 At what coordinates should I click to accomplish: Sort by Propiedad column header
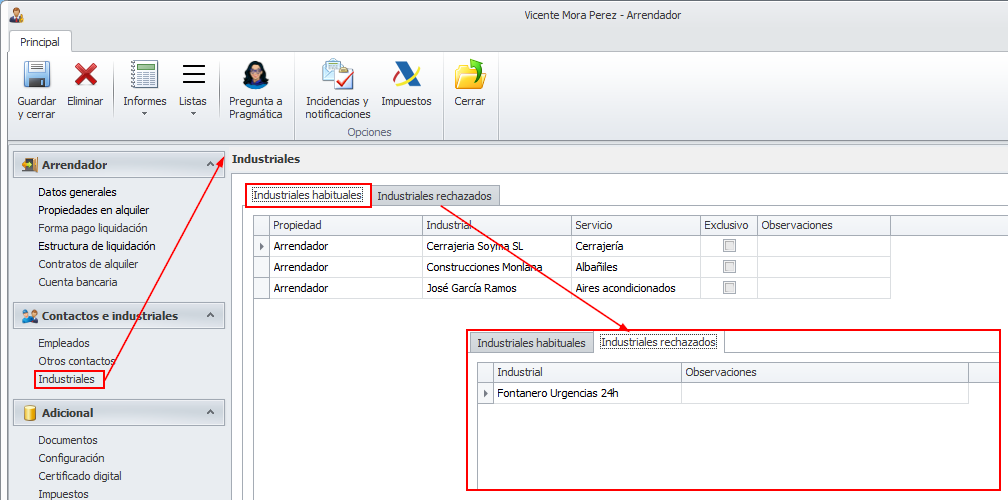pos(345,225)
